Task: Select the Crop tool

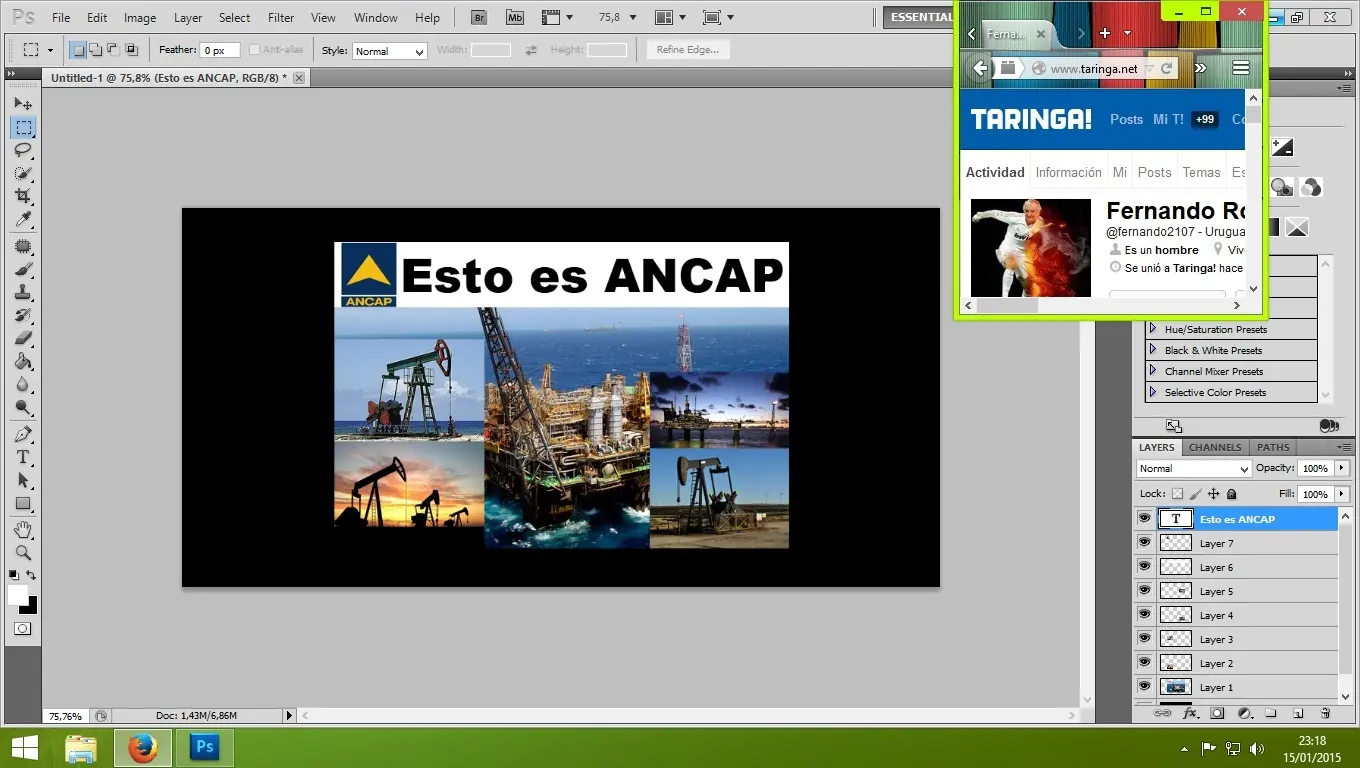Action: tap(23, 196)
